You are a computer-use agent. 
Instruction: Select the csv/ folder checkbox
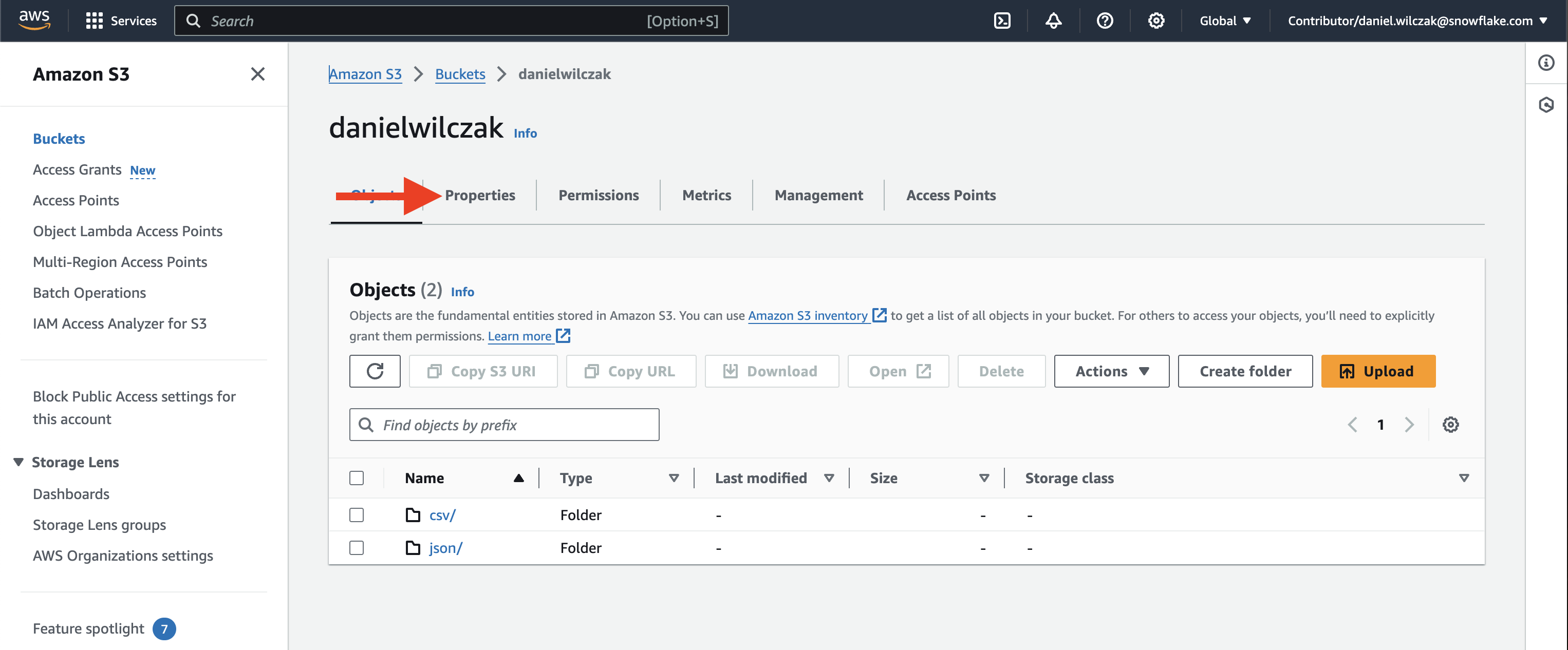357,515
